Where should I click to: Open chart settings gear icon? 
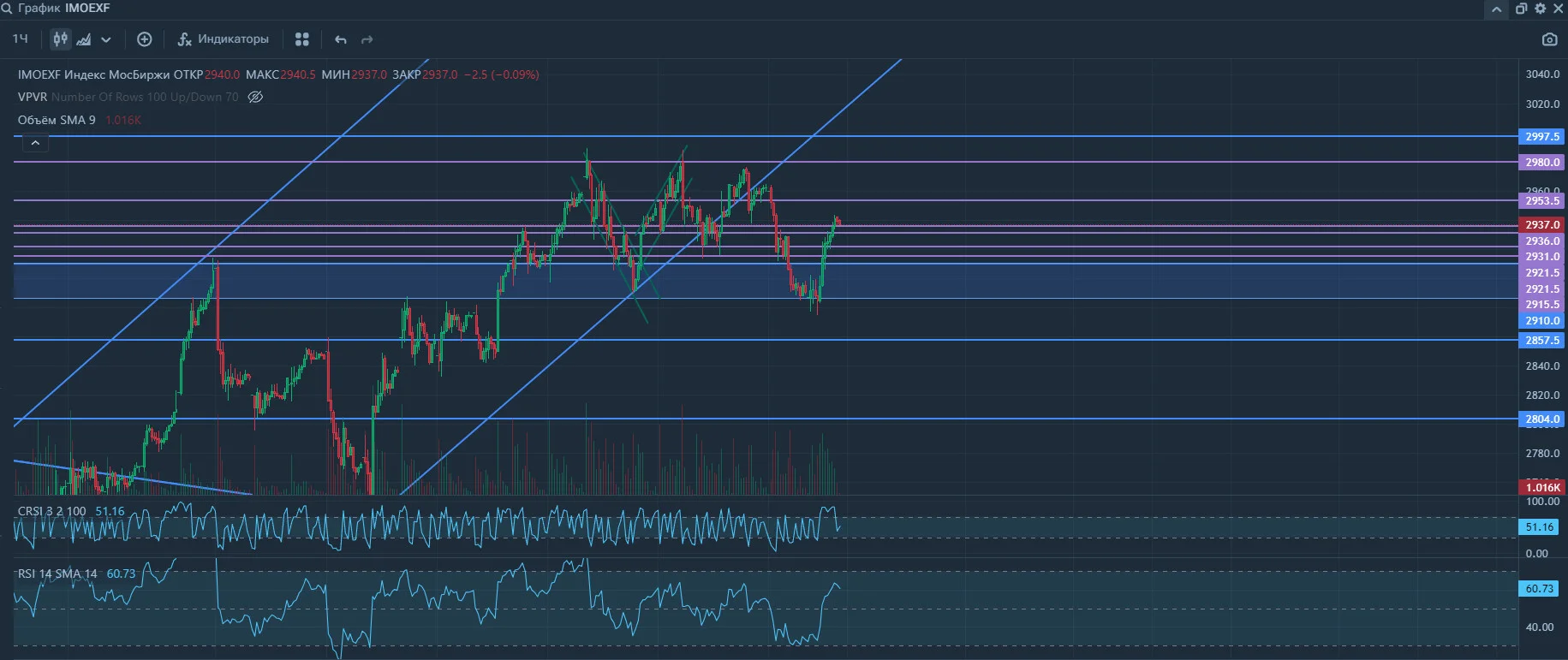(1540, 9)
